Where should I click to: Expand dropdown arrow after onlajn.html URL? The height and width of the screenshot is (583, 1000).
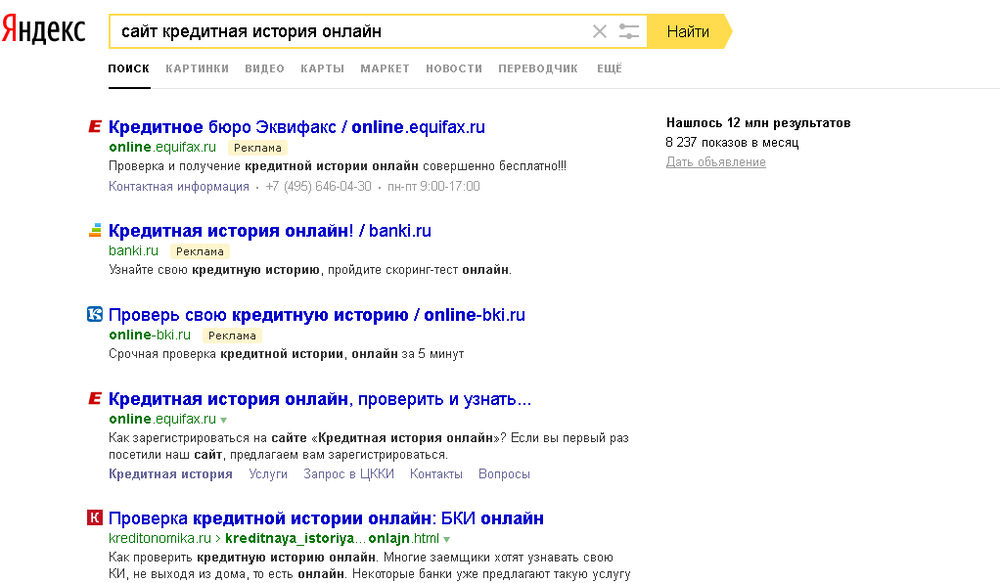(x=446, y=539)
